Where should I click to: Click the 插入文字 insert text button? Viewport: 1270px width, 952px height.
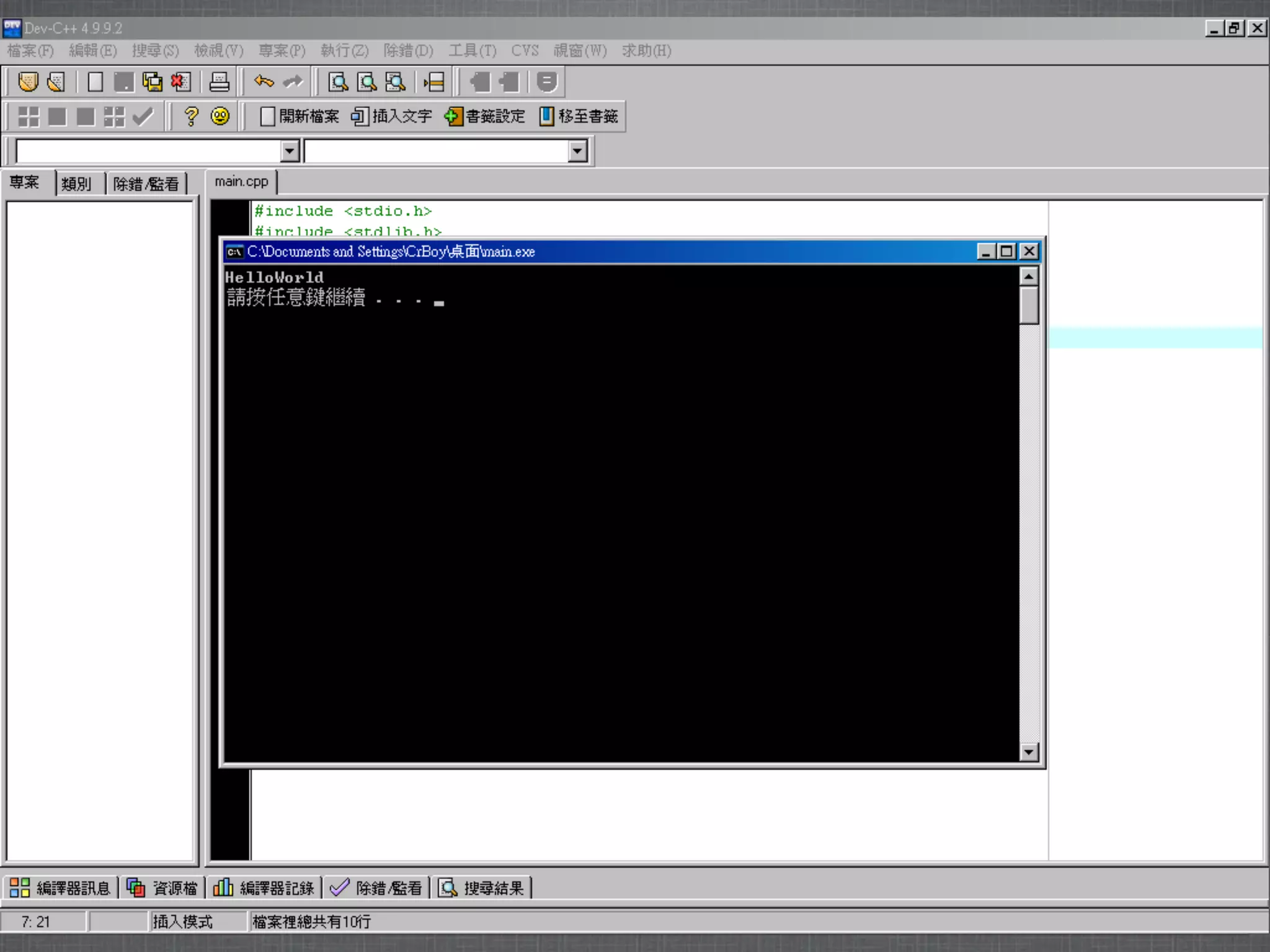coord(392,116)
